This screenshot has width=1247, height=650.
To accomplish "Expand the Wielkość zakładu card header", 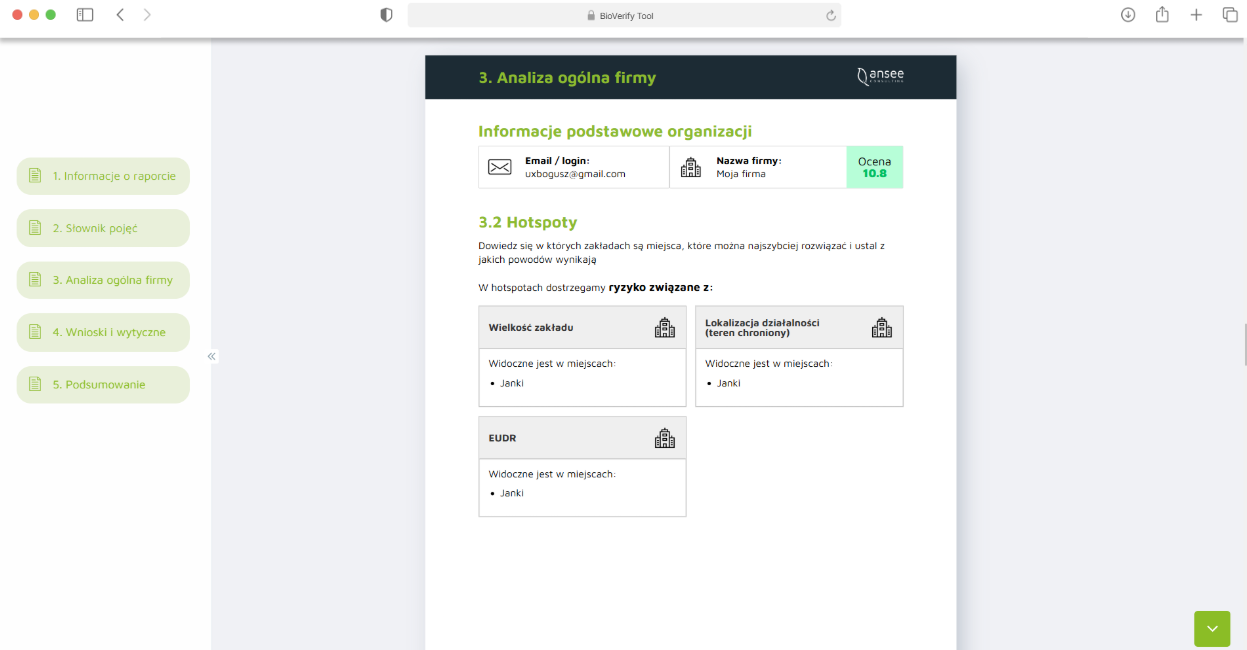I will (x=582, y=327).
